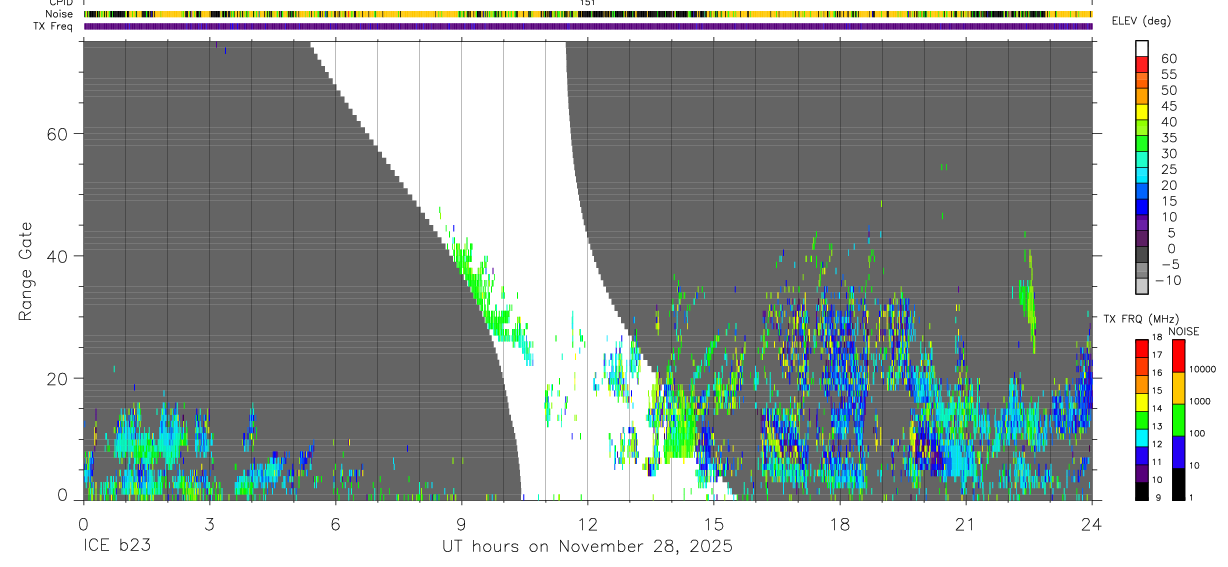
Task: Click TX frequency legend label 18
Action: pos(1158,338)
